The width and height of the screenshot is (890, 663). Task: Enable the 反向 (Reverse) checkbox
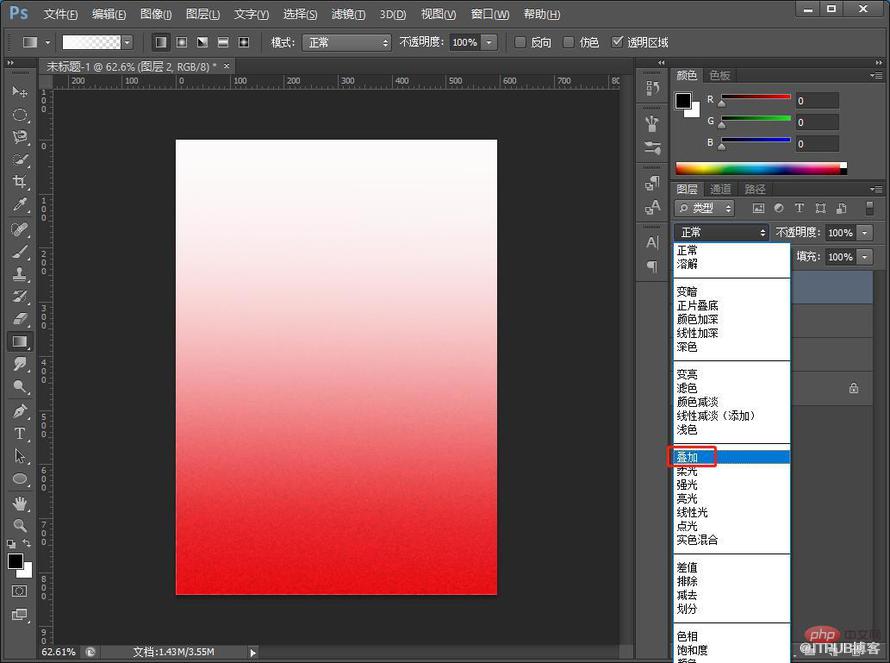[x=520, y=42]
